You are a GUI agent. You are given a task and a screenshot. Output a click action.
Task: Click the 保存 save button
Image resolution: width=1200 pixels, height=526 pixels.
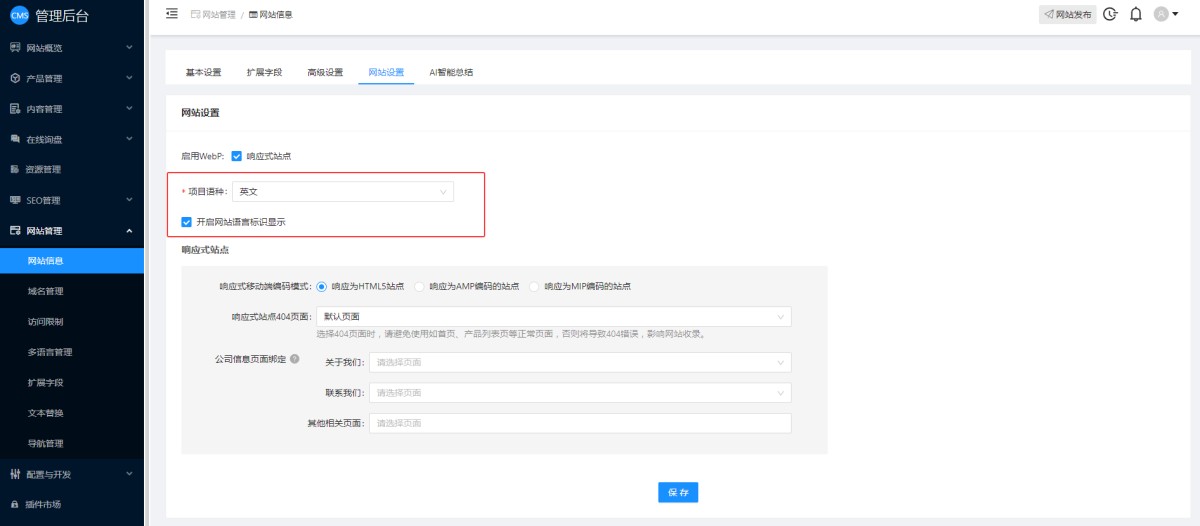[678, 492]
